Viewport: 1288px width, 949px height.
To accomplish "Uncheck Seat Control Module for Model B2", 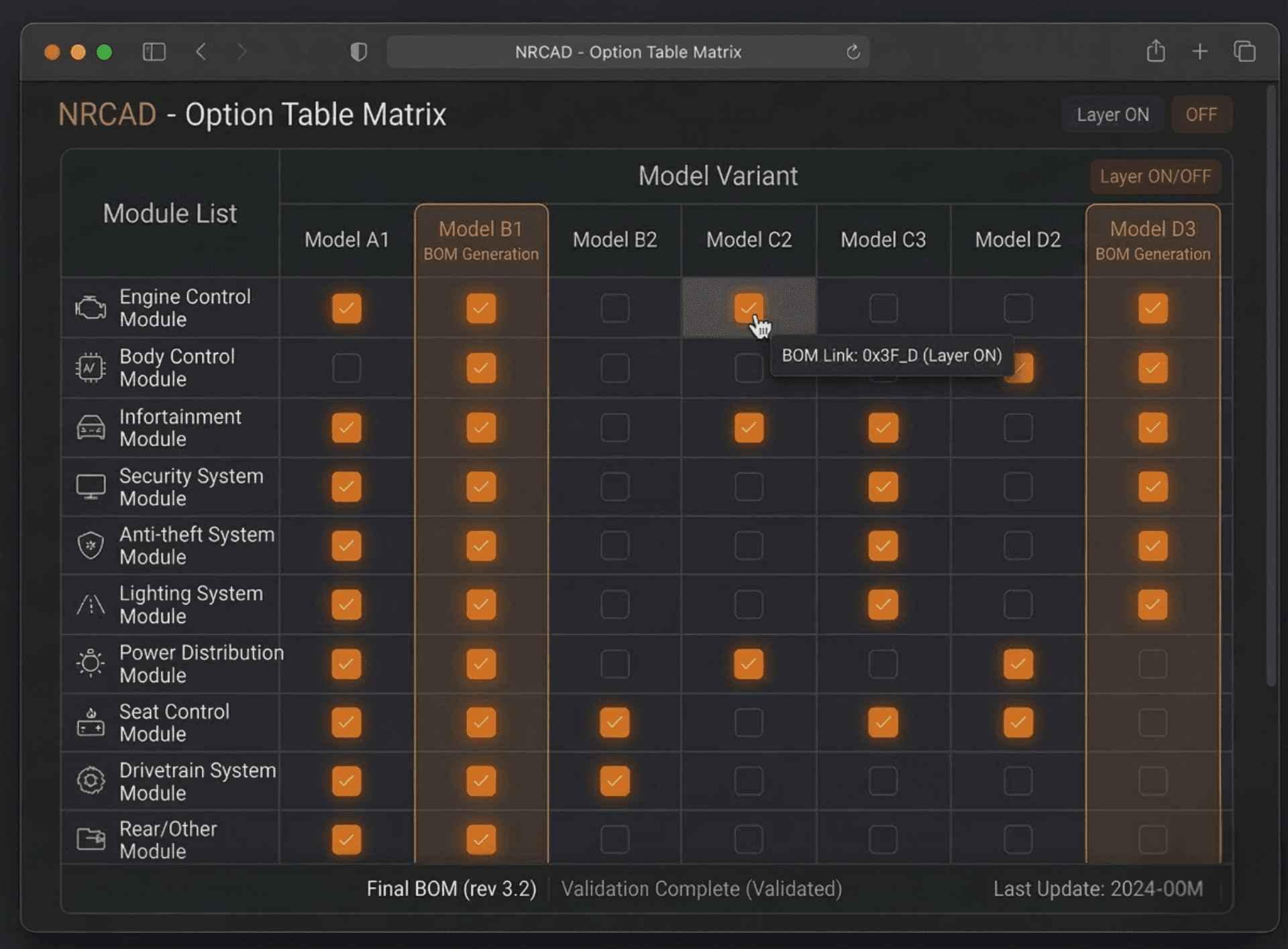I will point(614,722).
